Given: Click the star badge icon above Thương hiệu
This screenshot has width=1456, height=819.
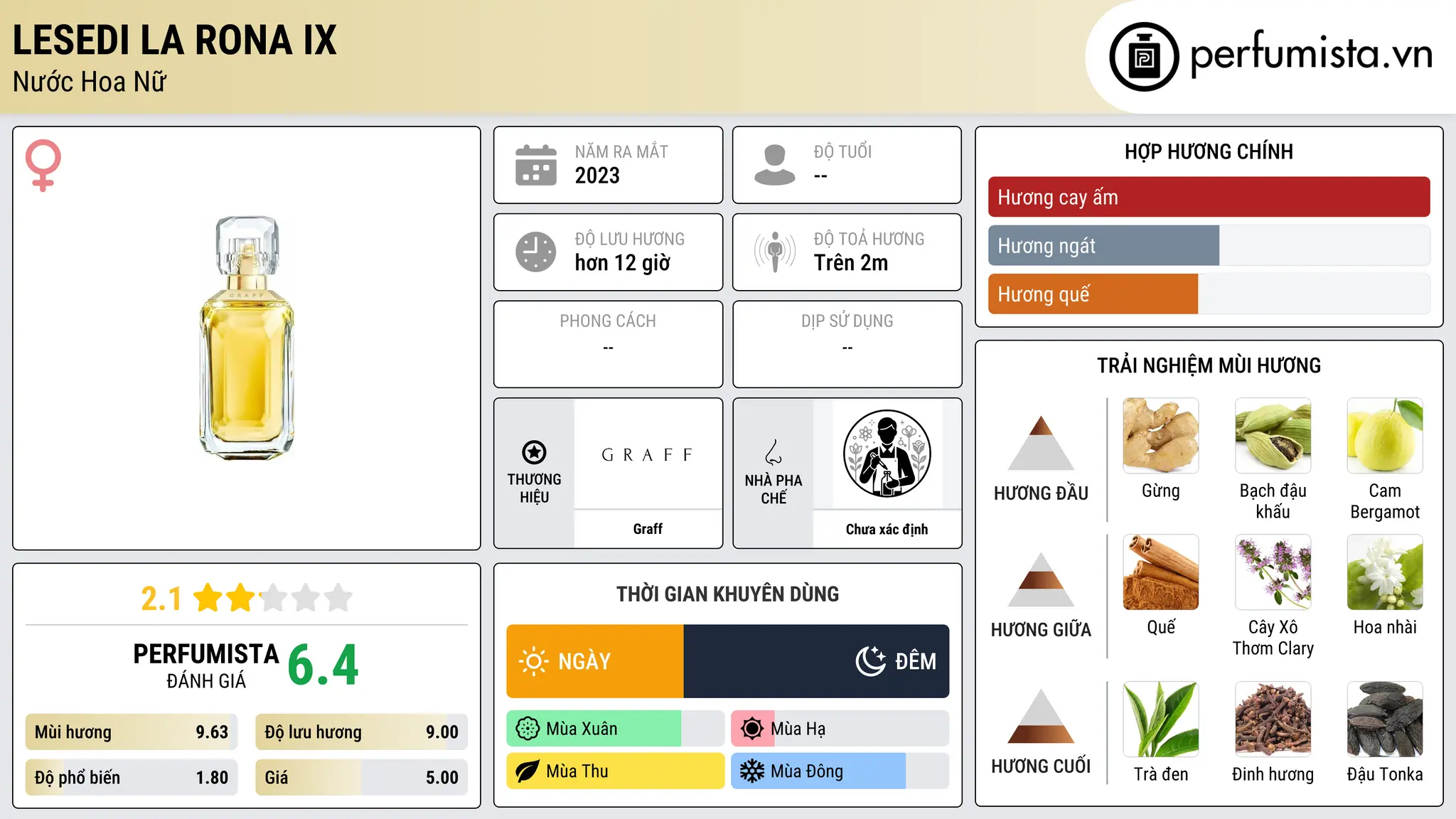Looking at the screenshot, I should 534,452.
